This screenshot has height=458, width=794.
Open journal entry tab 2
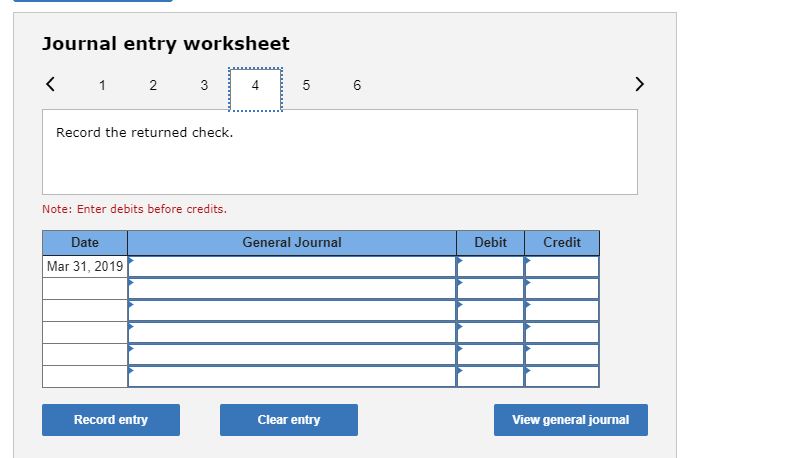coord(153,85)
